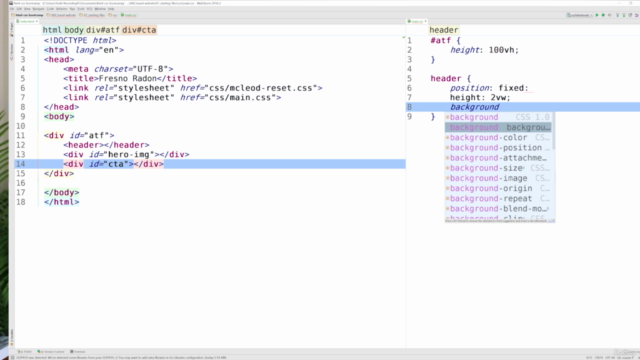
Task: Click the Fresno Radon title text
Action: (128, 78)
